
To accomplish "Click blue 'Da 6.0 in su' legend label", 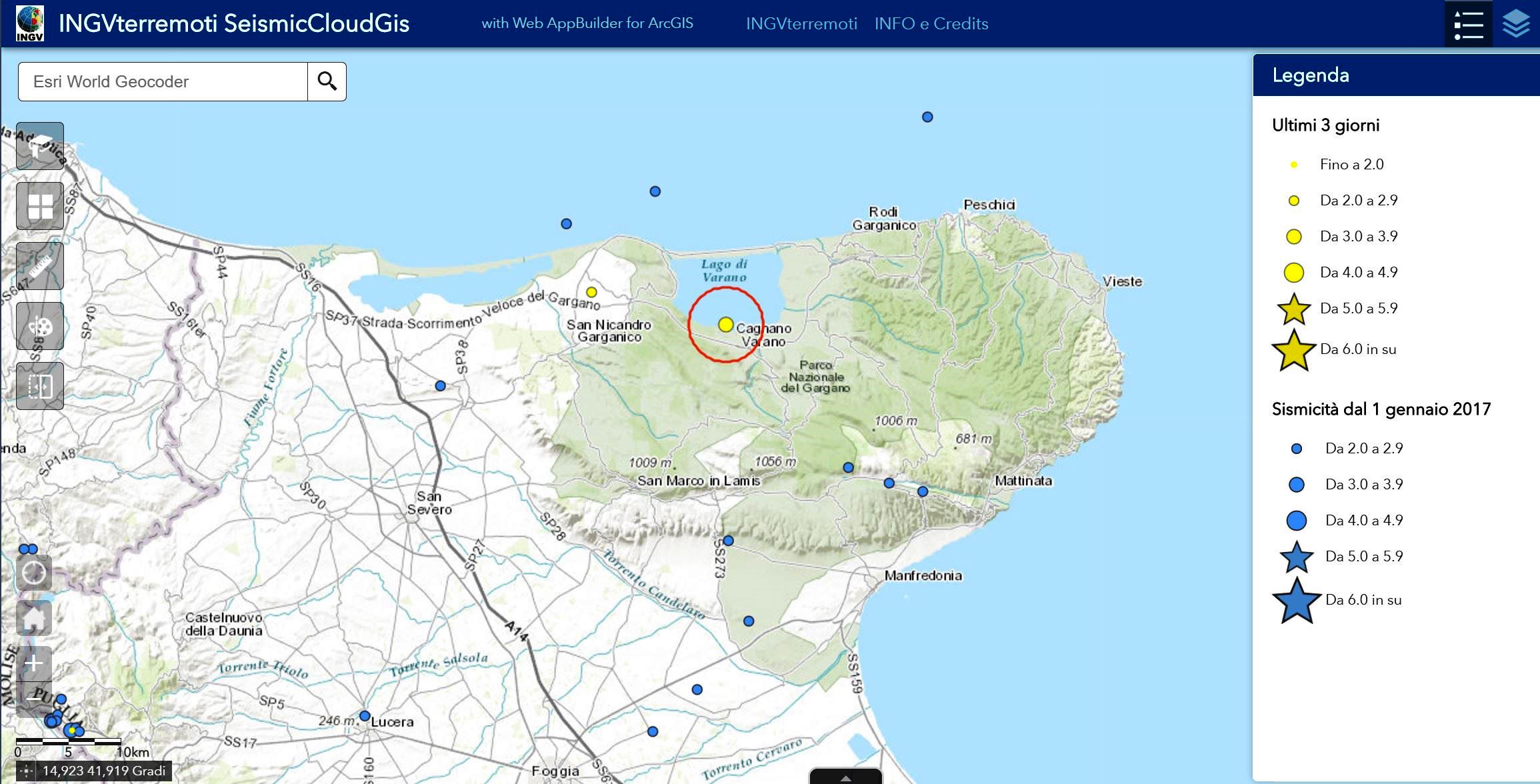I will point(1363,600).
